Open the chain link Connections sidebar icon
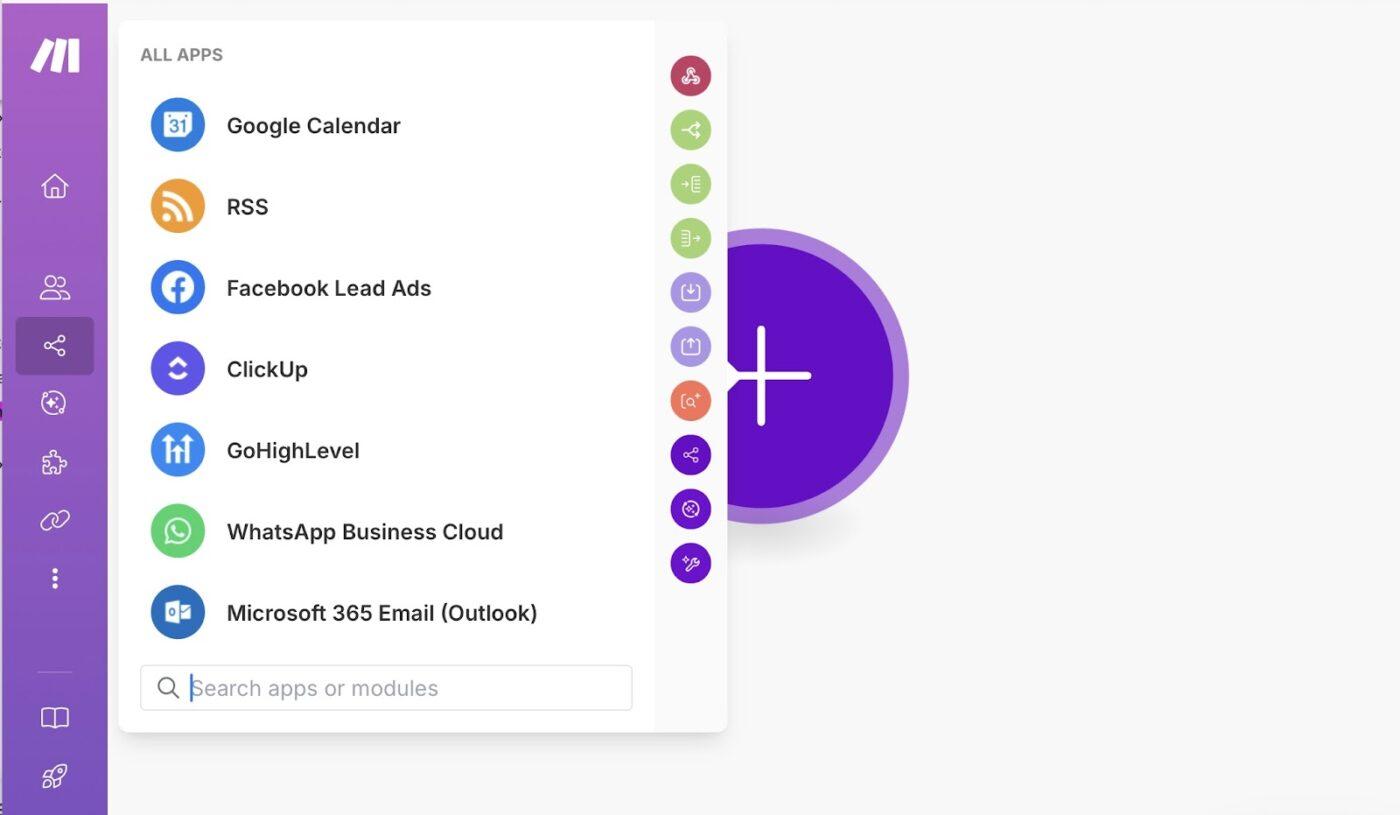 [x=55, y=520]
